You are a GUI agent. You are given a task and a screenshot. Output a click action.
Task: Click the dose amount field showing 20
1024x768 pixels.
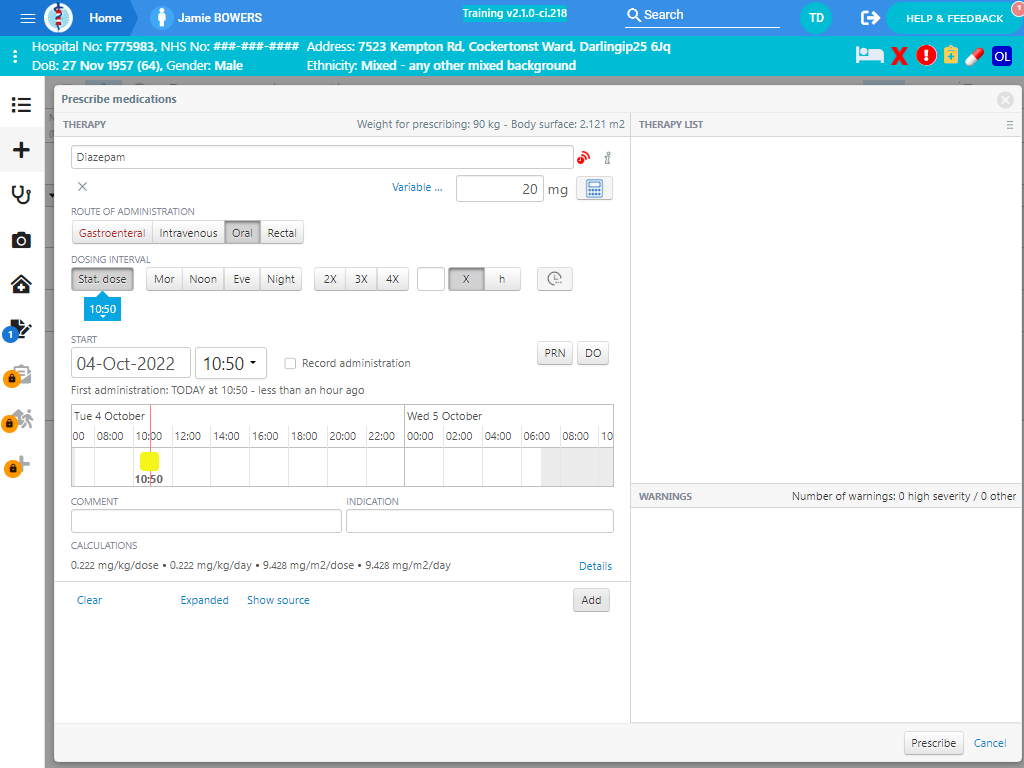[x=500, y=189]
